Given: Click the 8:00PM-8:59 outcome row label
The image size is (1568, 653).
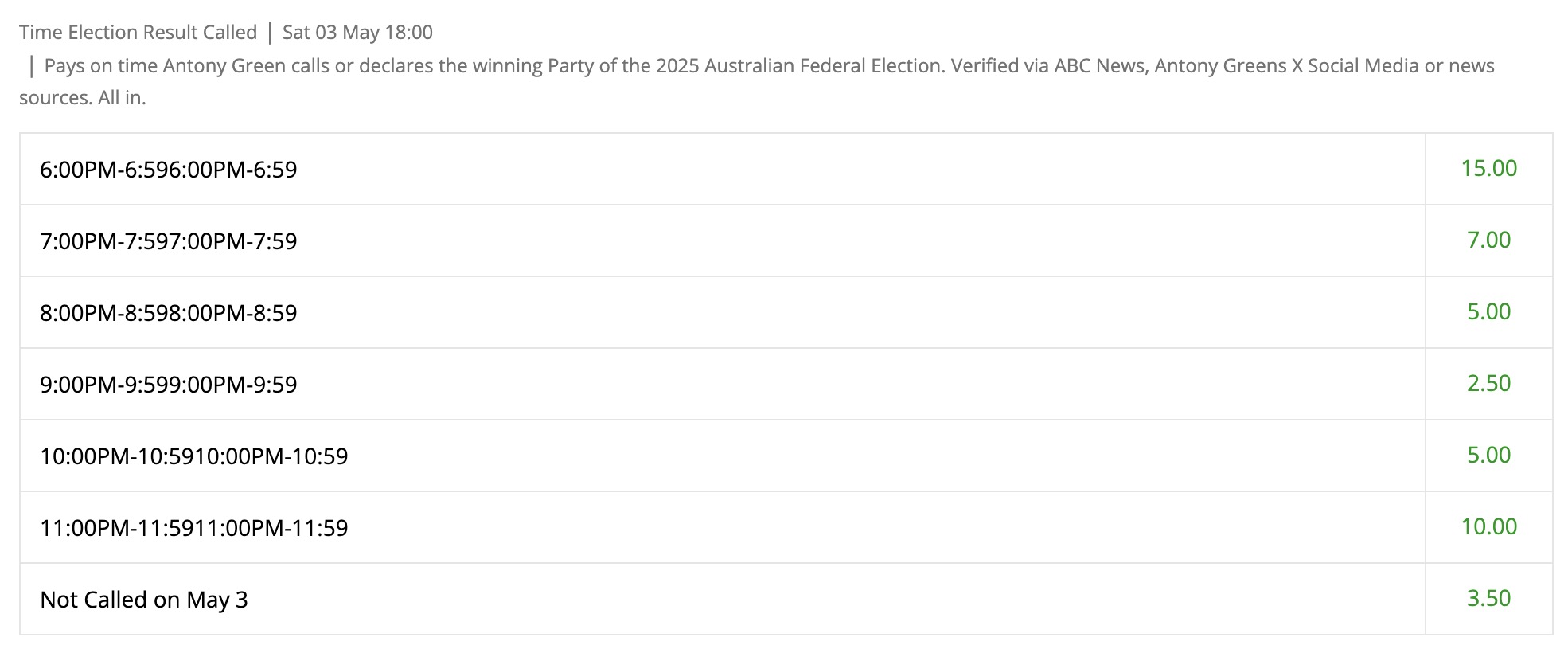Looking at the screenshot, I should click(x=169, y=313).
